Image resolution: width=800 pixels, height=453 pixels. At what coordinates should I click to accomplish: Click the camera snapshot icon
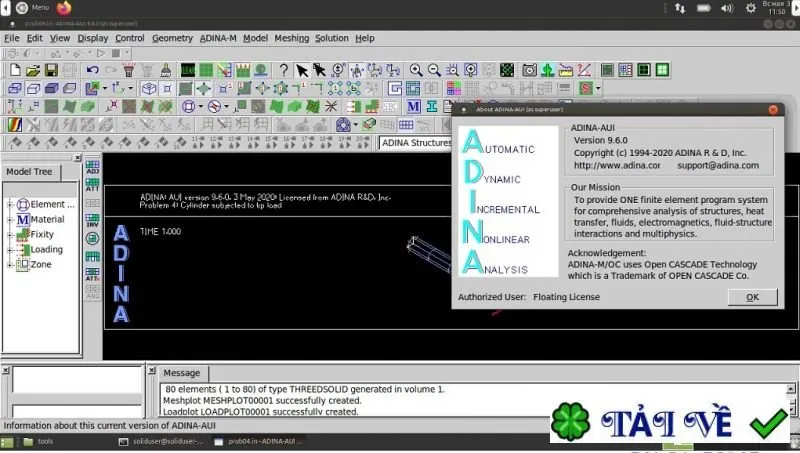529,70
